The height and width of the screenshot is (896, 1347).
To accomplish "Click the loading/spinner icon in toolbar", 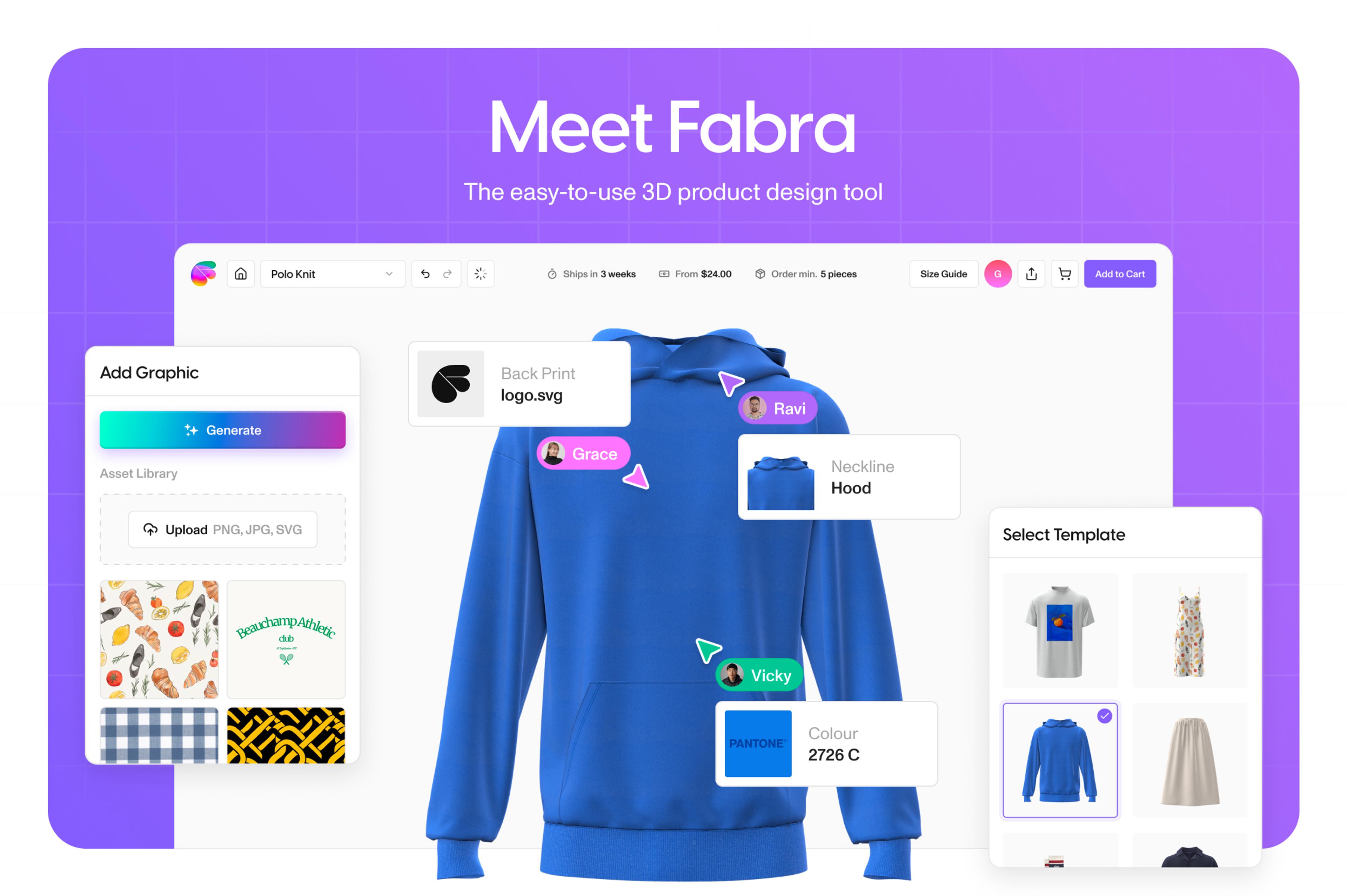I will 481,273.
